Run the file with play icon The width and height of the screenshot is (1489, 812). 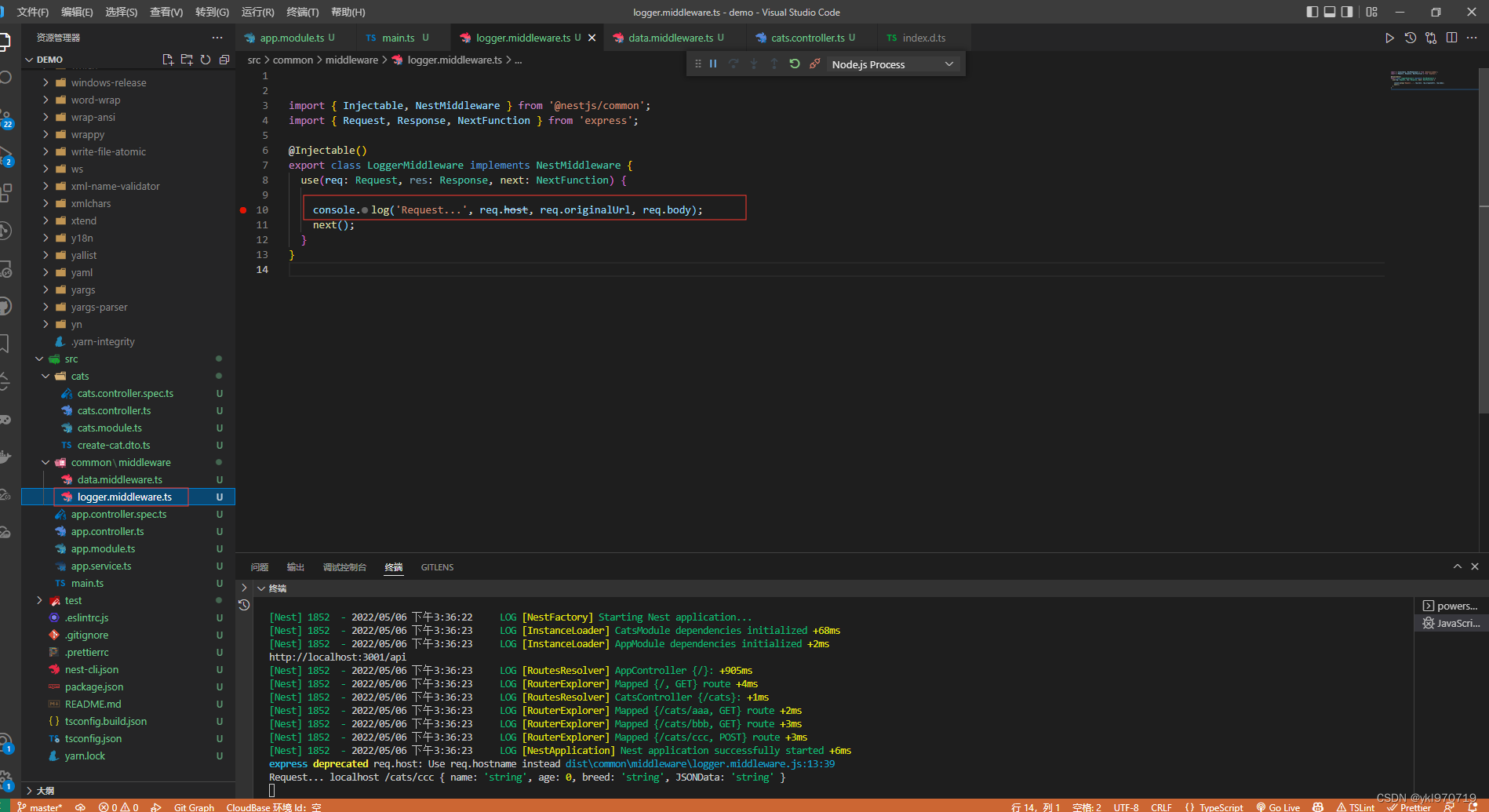[1389, 38]
